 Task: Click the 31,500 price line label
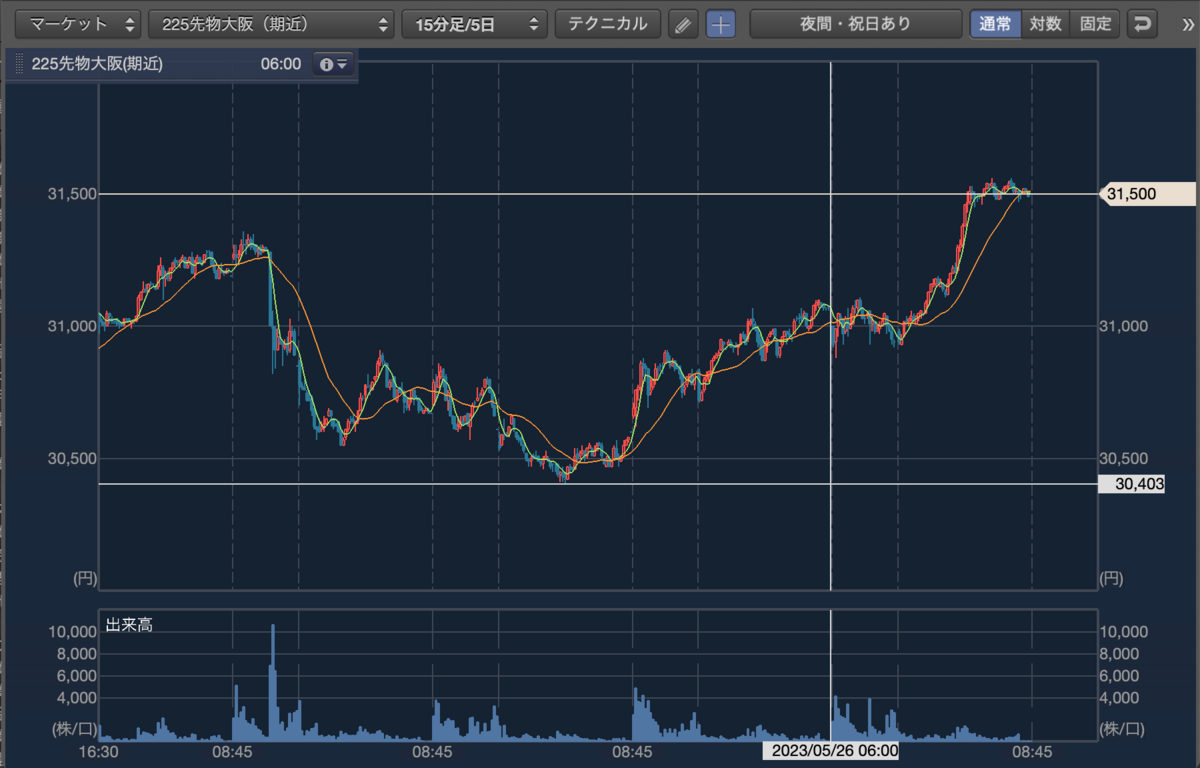1147,194
